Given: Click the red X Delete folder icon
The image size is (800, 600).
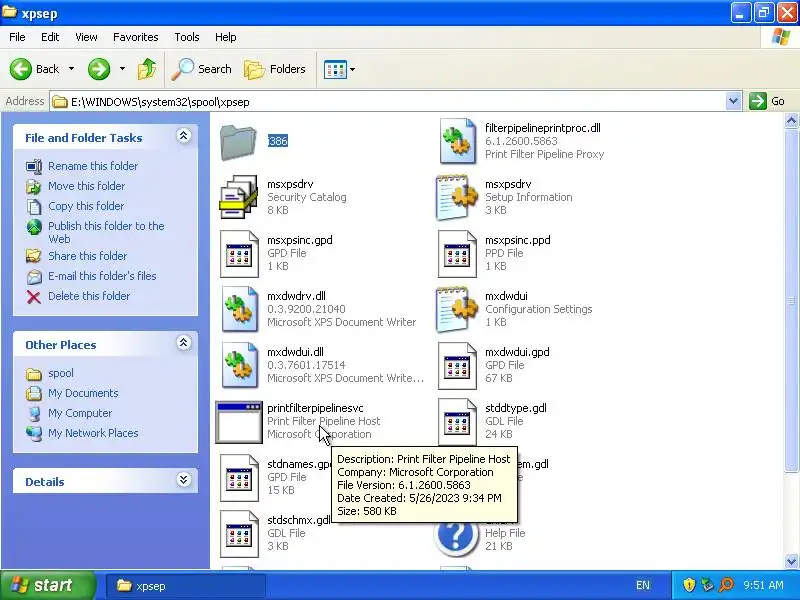Looking at the screenshot, I should pos(34,296).
